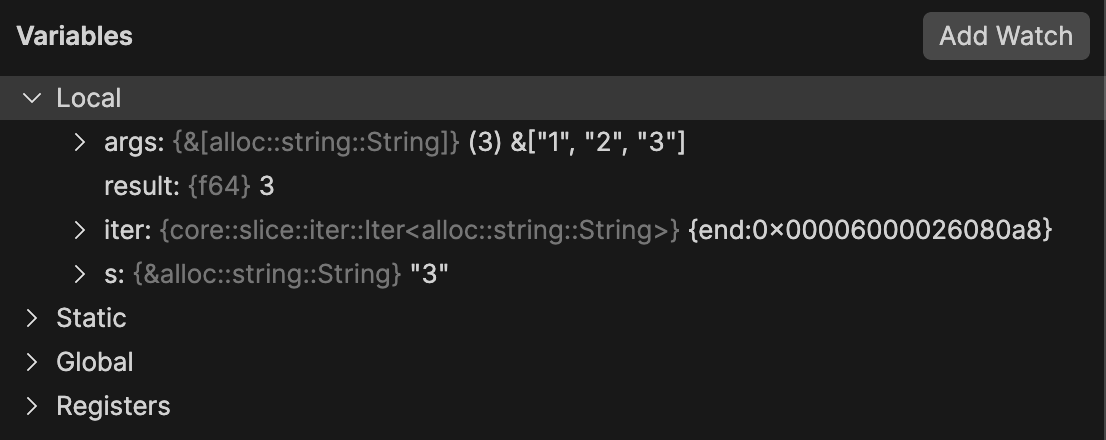Click the Variables panel title
1106x440 pixels.
[x=74, y=36]
